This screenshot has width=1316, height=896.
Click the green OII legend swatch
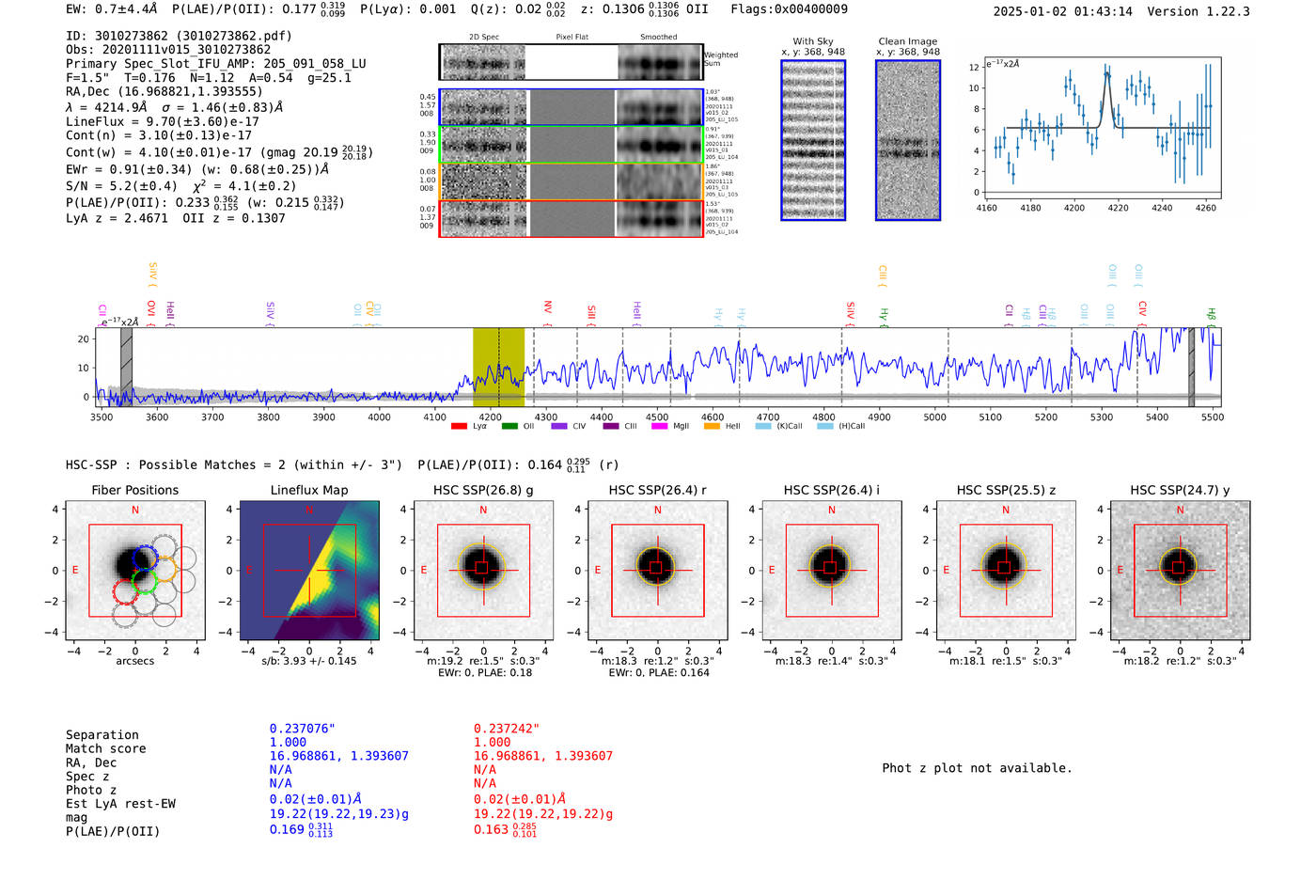tap(509, 426)
